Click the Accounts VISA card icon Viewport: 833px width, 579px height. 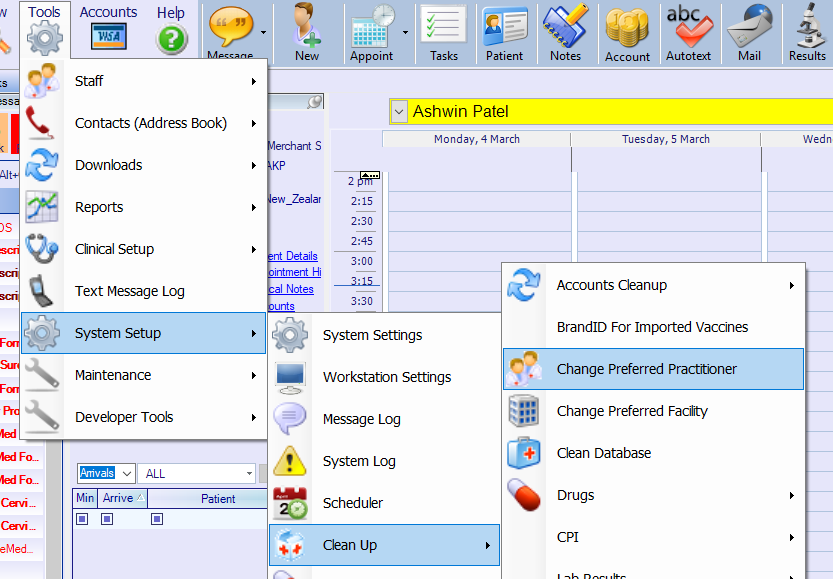tap(108, 37)
